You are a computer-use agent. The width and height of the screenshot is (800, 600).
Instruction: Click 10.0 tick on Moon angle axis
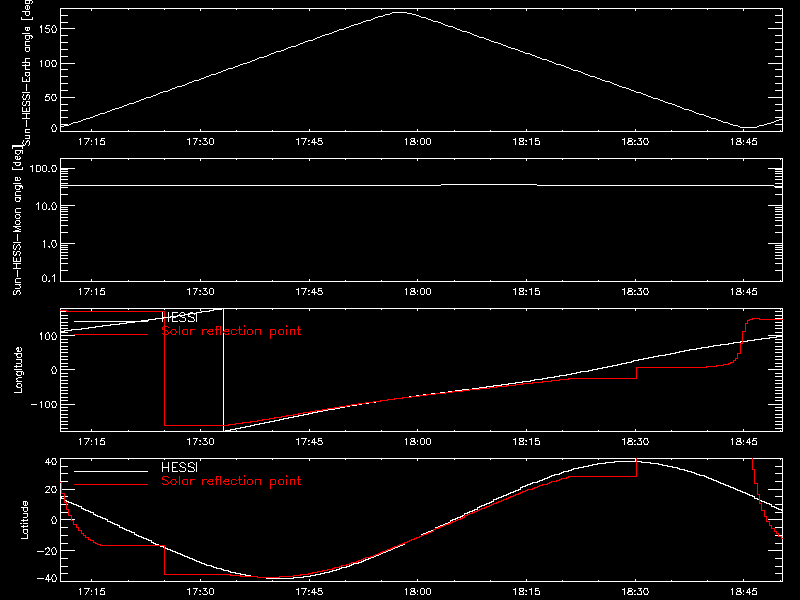pyautogui.click(x=47, y=206)
